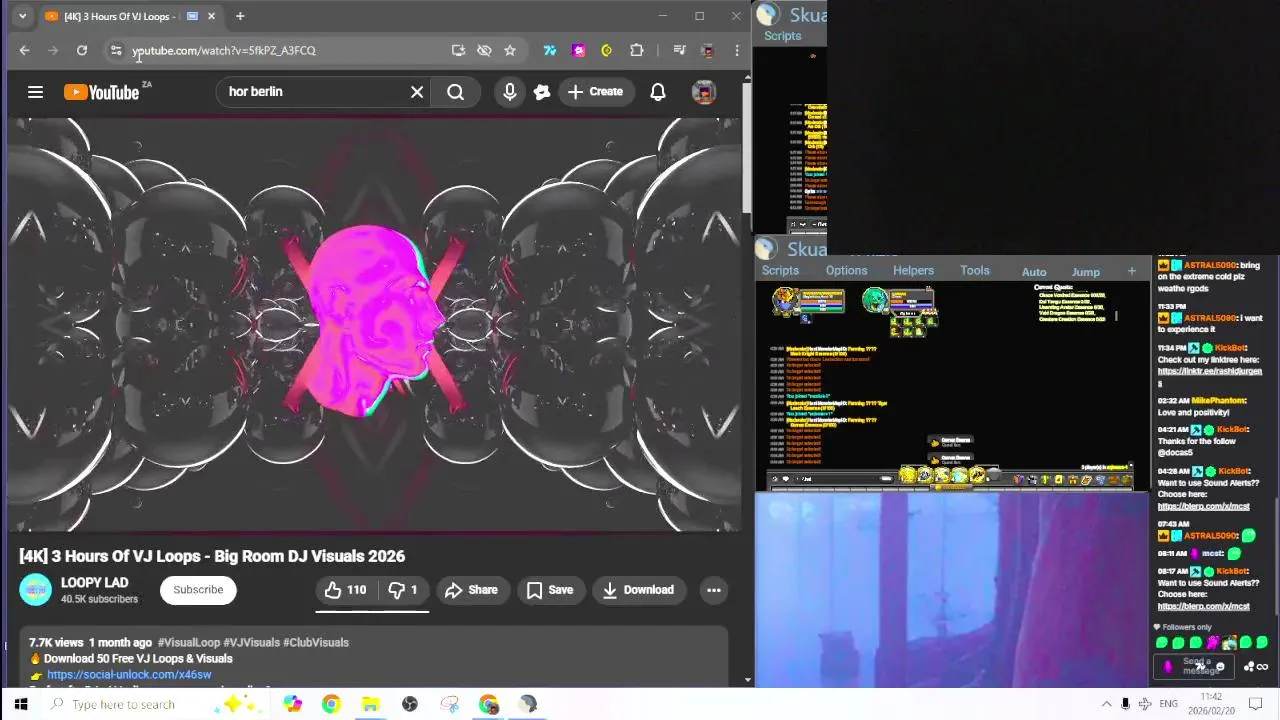Open Scripts in the upper Skua window
This screenshot has height=720, width=1280.
782,36
